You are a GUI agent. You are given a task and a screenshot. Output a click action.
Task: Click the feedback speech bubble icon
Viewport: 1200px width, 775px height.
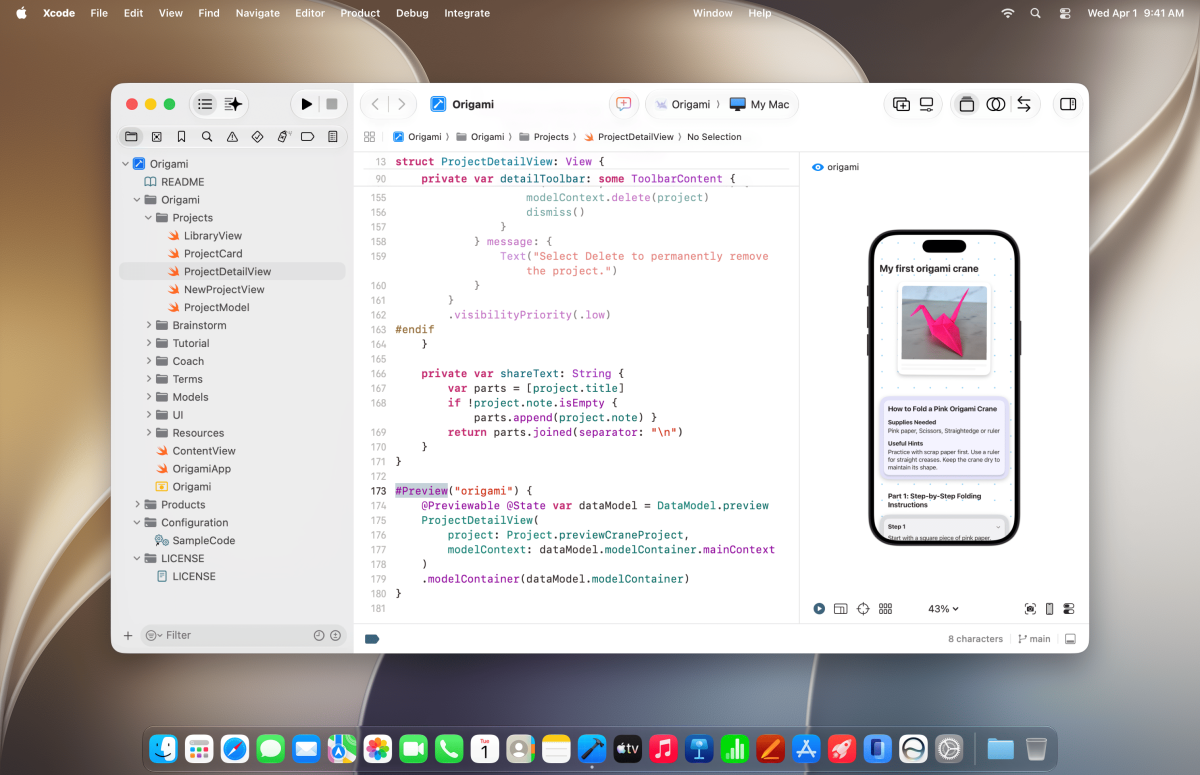tap(623, 104)
